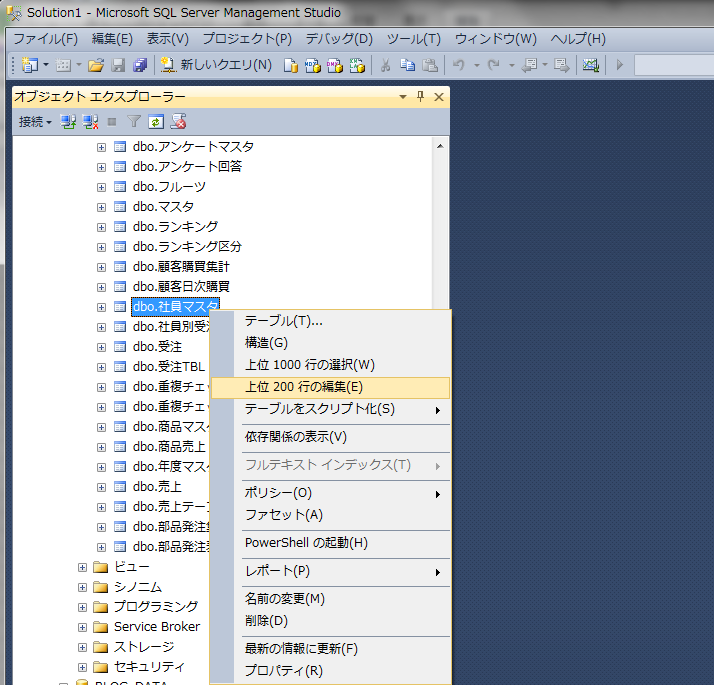Select dbo.マスタ table row

tap(163, 207)
